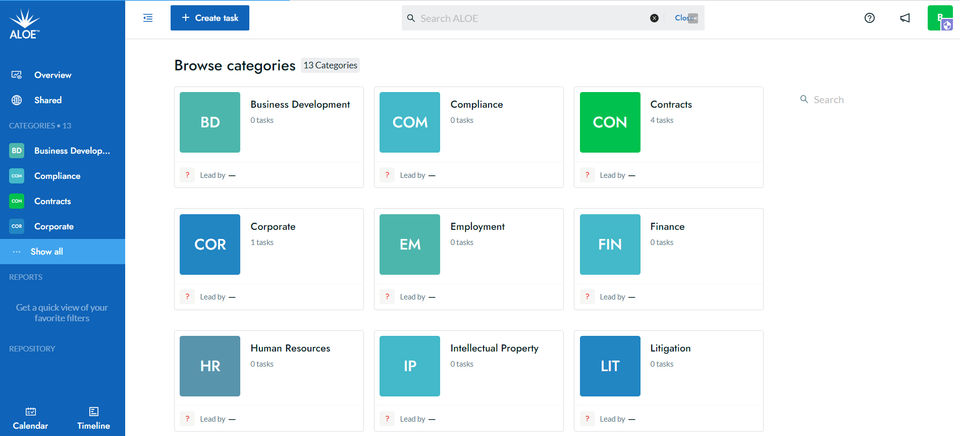Viewport: 960px width, 436px height.
Task: Open the Employment card title
Action: click(478, 227)
